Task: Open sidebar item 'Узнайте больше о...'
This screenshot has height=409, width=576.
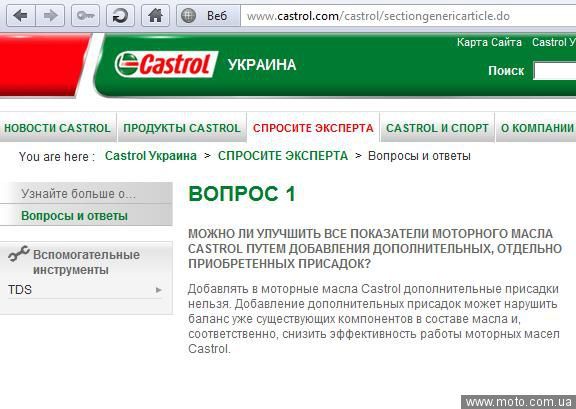Action: (x=86, y=193)
